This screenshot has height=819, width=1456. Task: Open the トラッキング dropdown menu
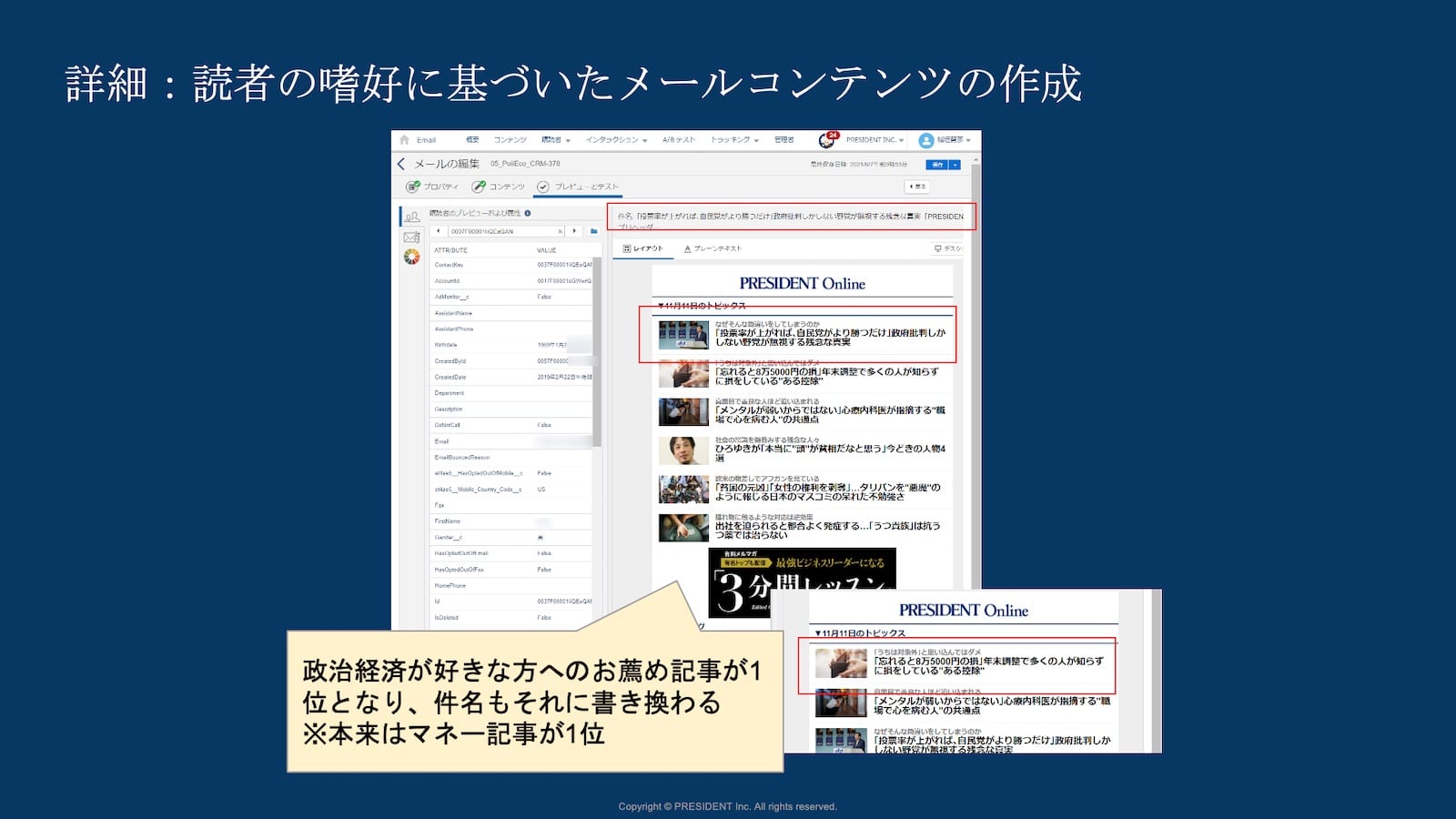734,140
